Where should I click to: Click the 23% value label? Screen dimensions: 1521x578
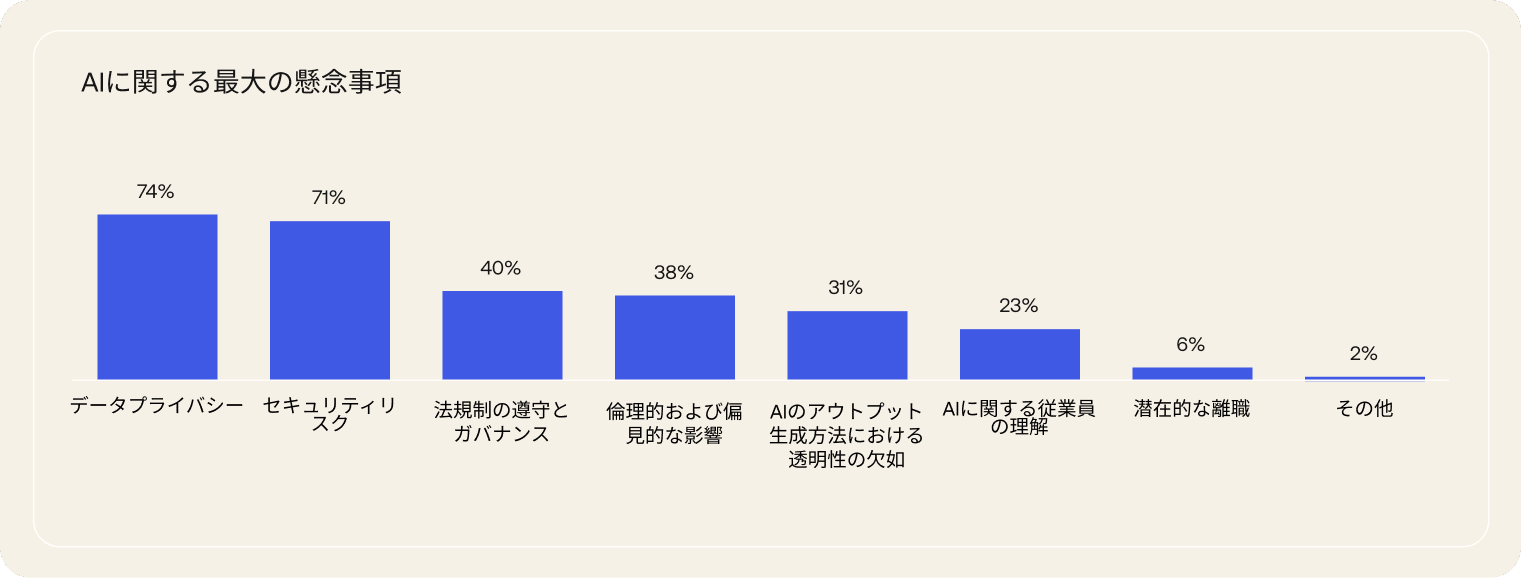[1018, 306]
